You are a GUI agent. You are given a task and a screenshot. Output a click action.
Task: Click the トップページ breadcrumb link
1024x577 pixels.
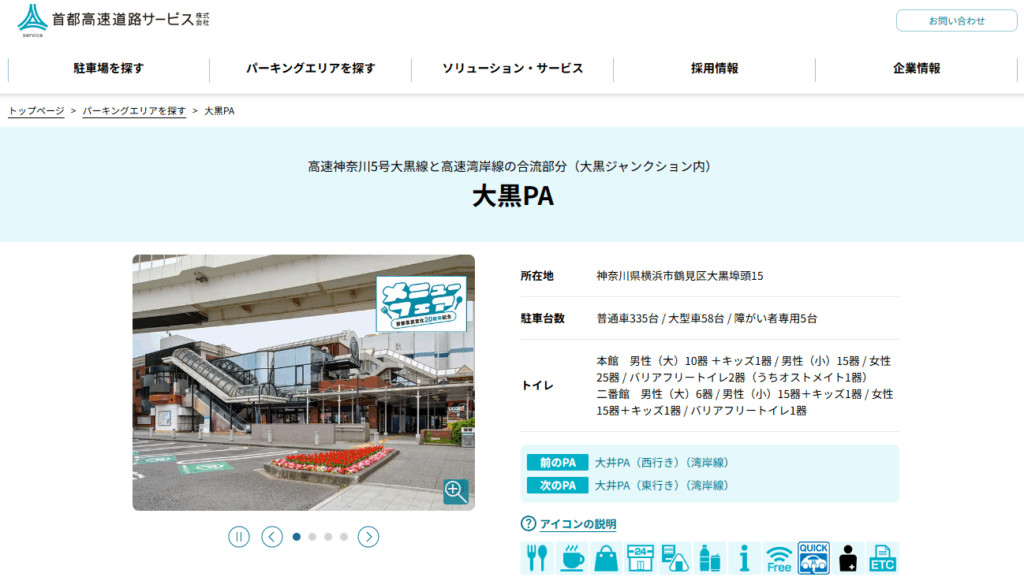(36, 111)
